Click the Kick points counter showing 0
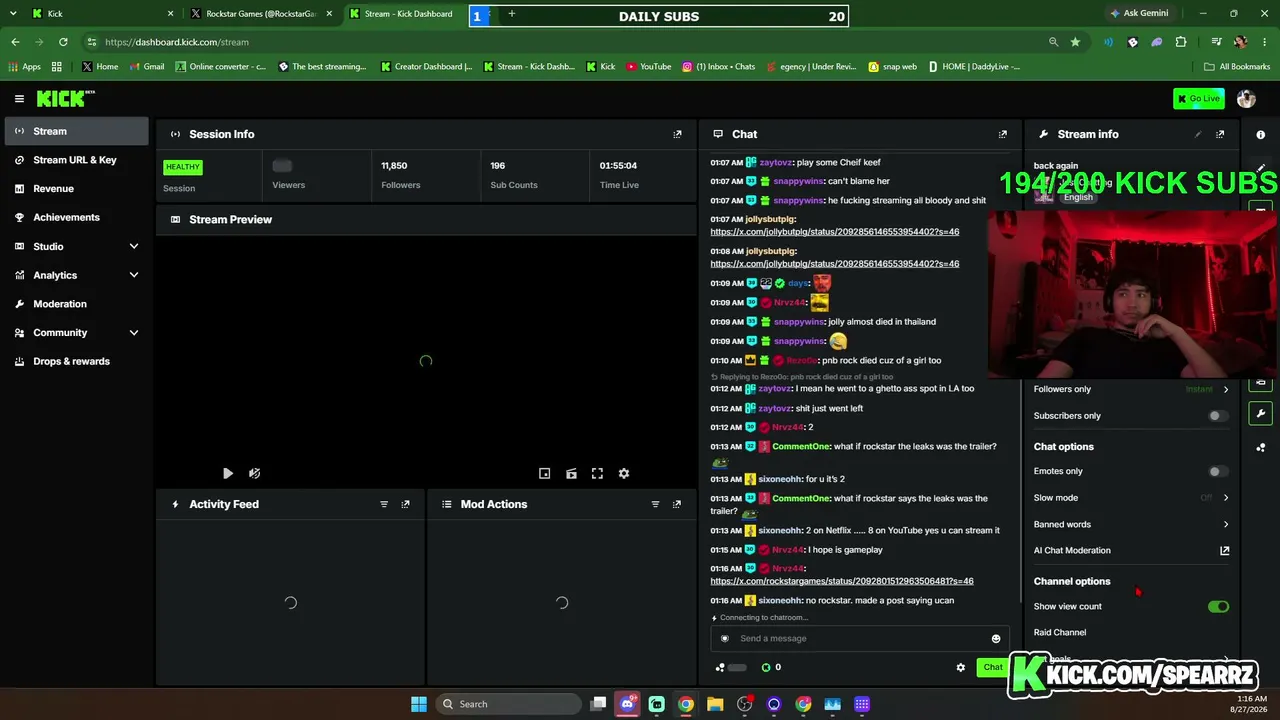 point(771,667)
